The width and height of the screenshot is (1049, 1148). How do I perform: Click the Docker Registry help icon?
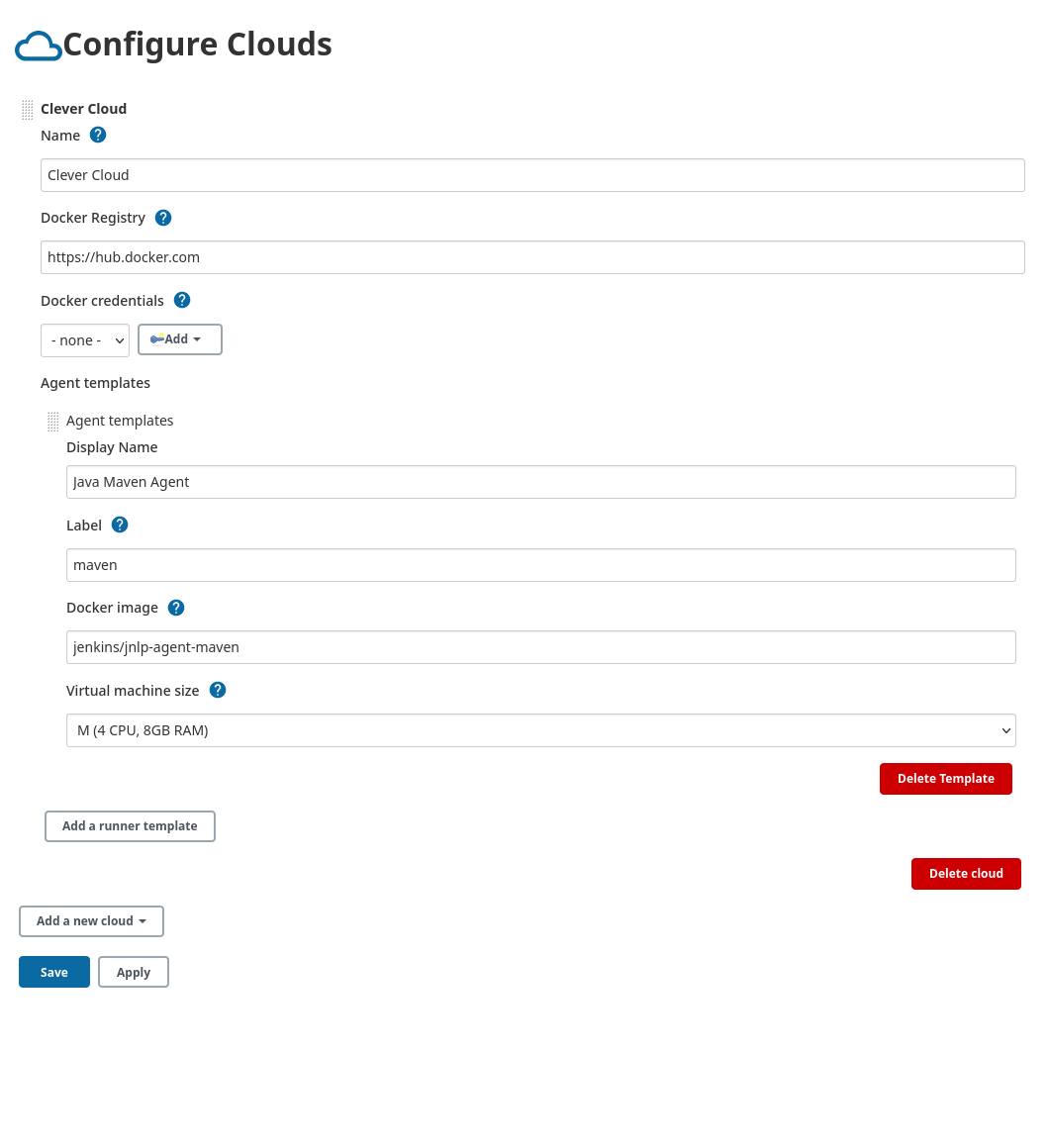(162, 217)
